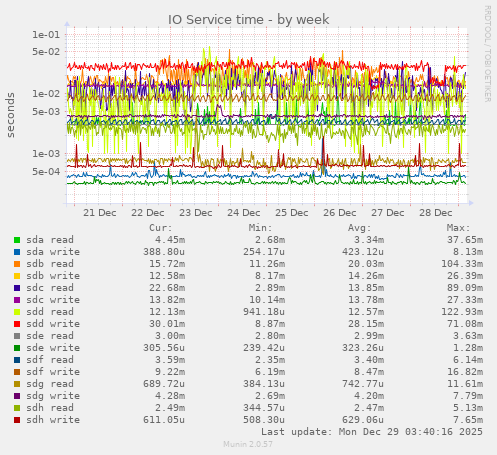Click inside the IO service time graph
The height and width of the screenshot is (455, 497).
coord(267,115)
